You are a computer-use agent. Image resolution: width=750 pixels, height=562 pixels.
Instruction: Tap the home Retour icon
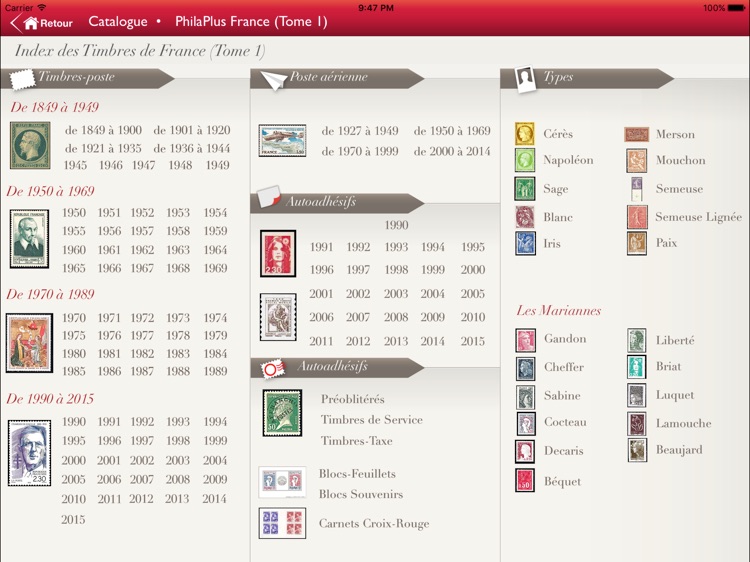31,22
